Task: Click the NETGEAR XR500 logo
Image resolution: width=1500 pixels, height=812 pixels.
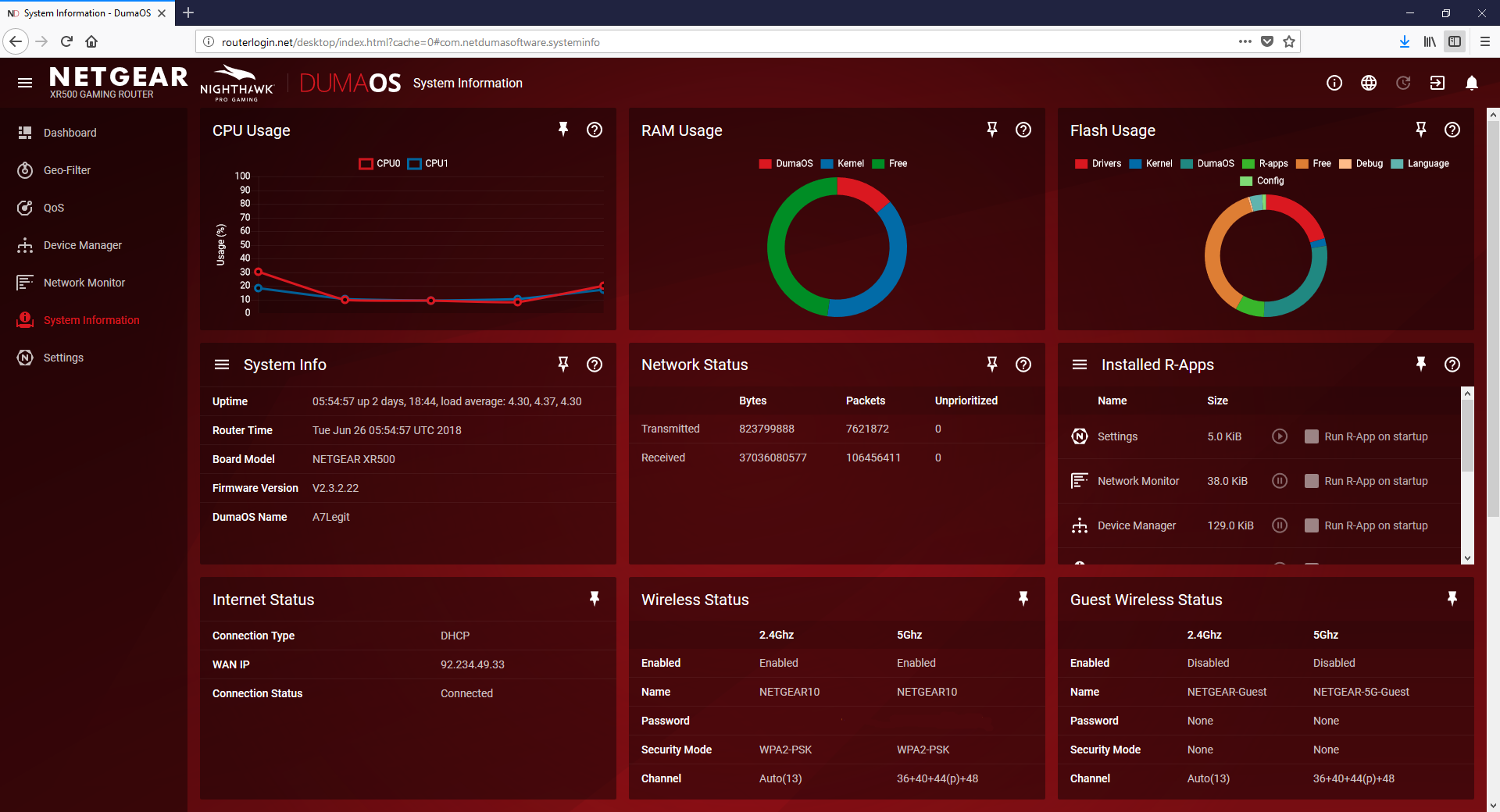Action: 118,82
